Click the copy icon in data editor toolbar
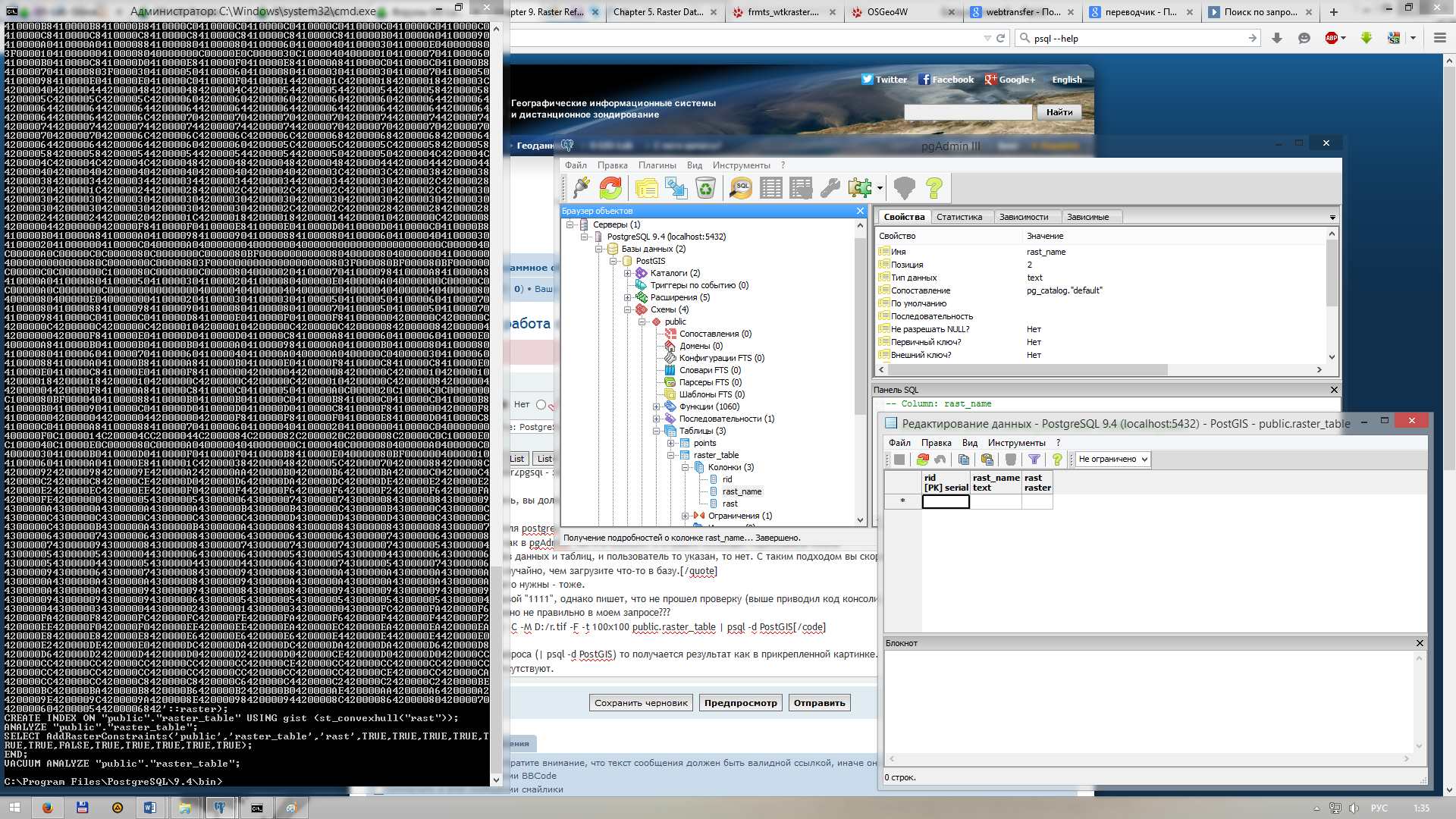1456x819 pixels. pos(963,460)
